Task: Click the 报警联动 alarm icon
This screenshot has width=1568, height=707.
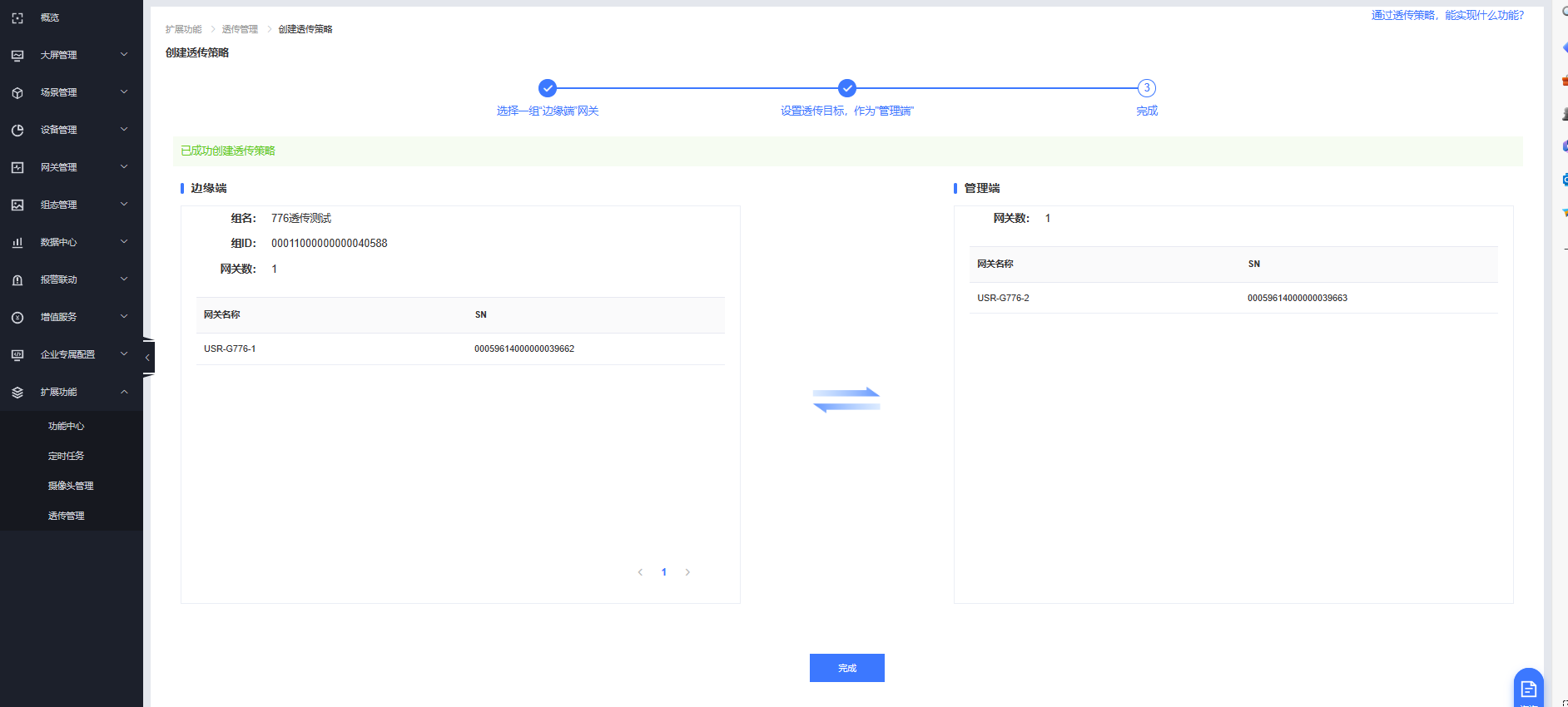Action: pos(17,279)
